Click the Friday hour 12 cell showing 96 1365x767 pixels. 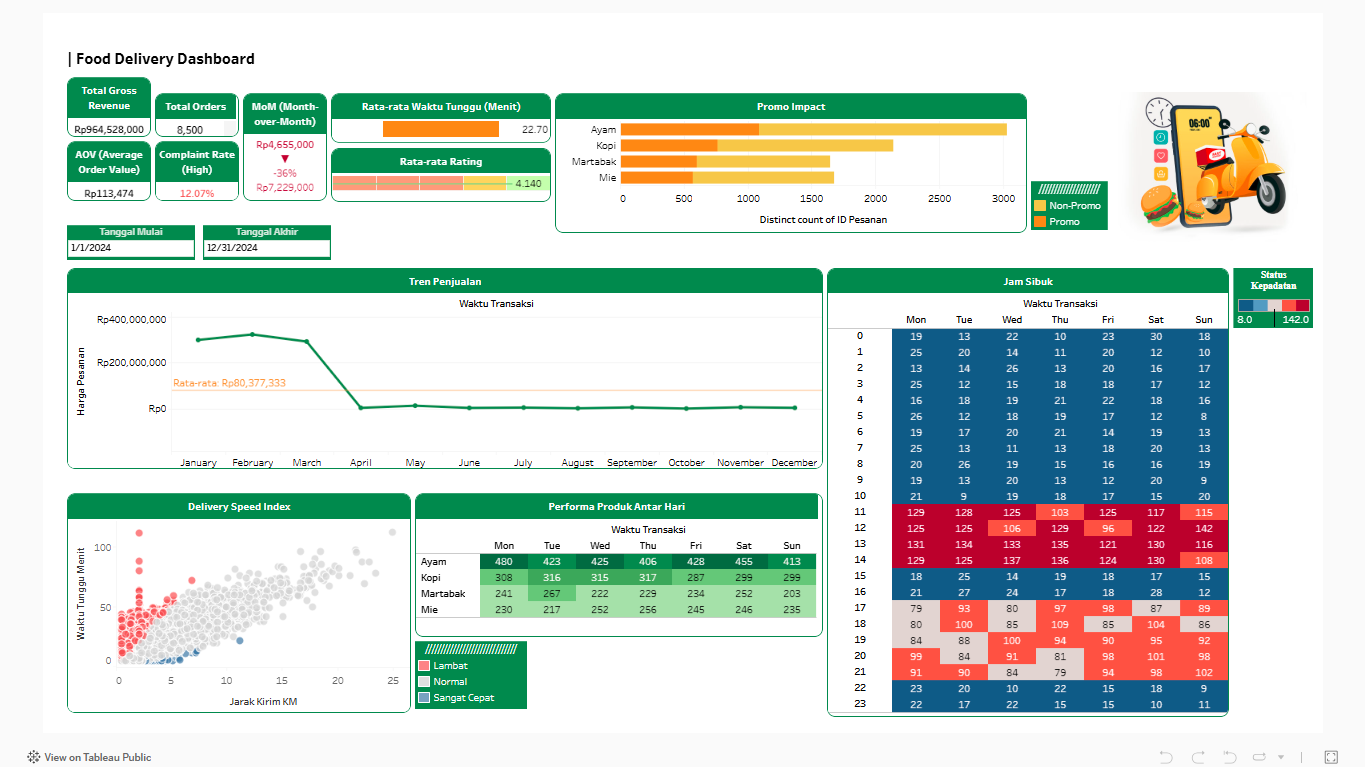click(1108, 528)
